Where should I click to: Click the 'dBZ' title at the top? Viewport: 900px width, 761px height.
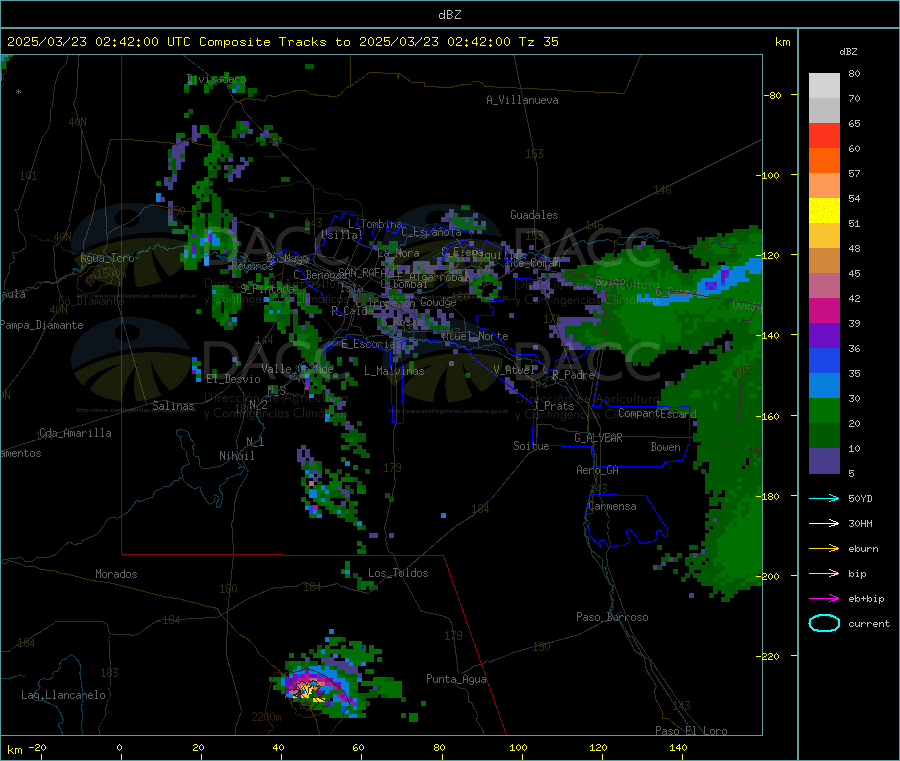click(449, 14)
